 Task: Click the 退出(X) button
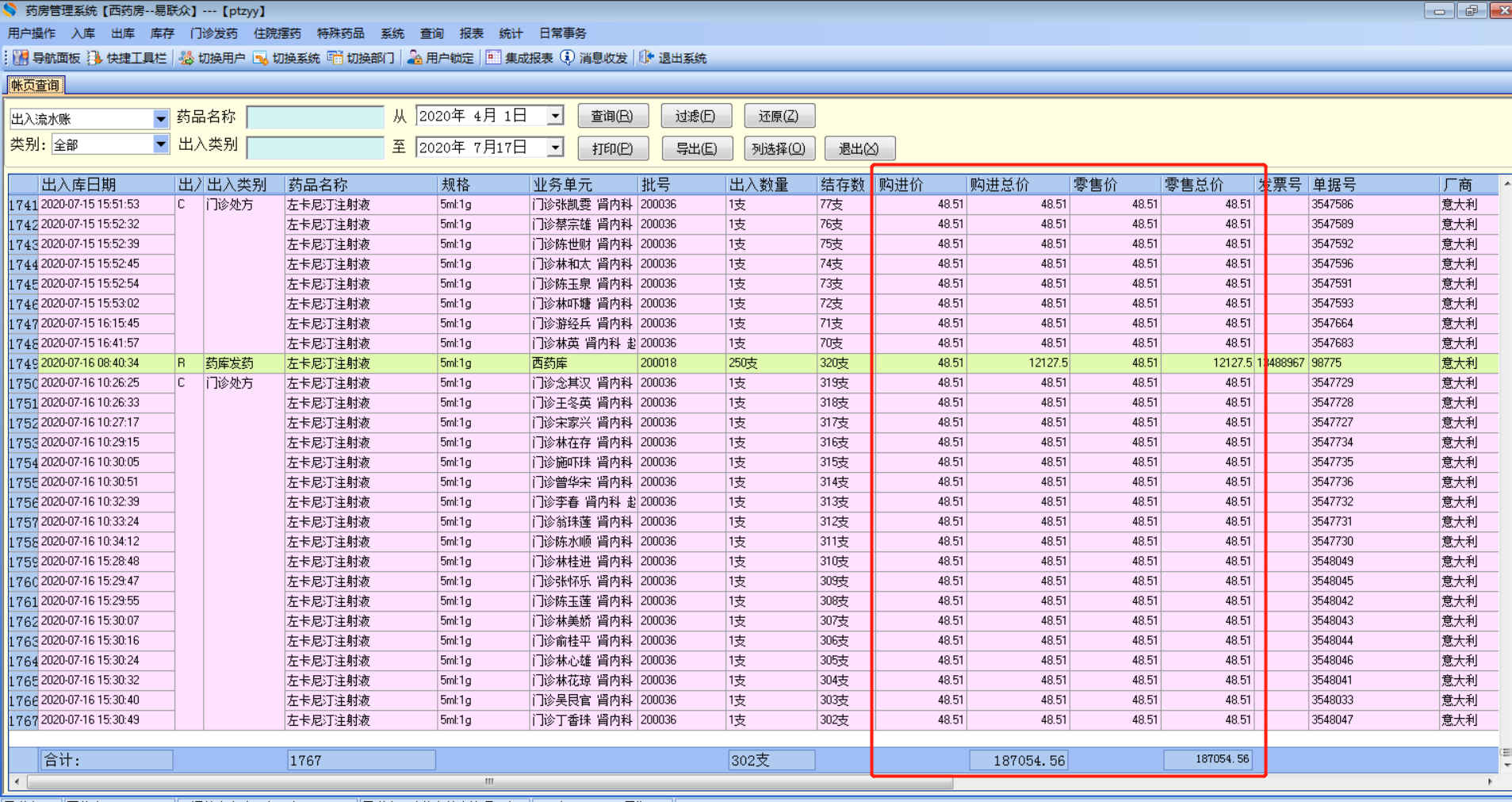[859, 148]
